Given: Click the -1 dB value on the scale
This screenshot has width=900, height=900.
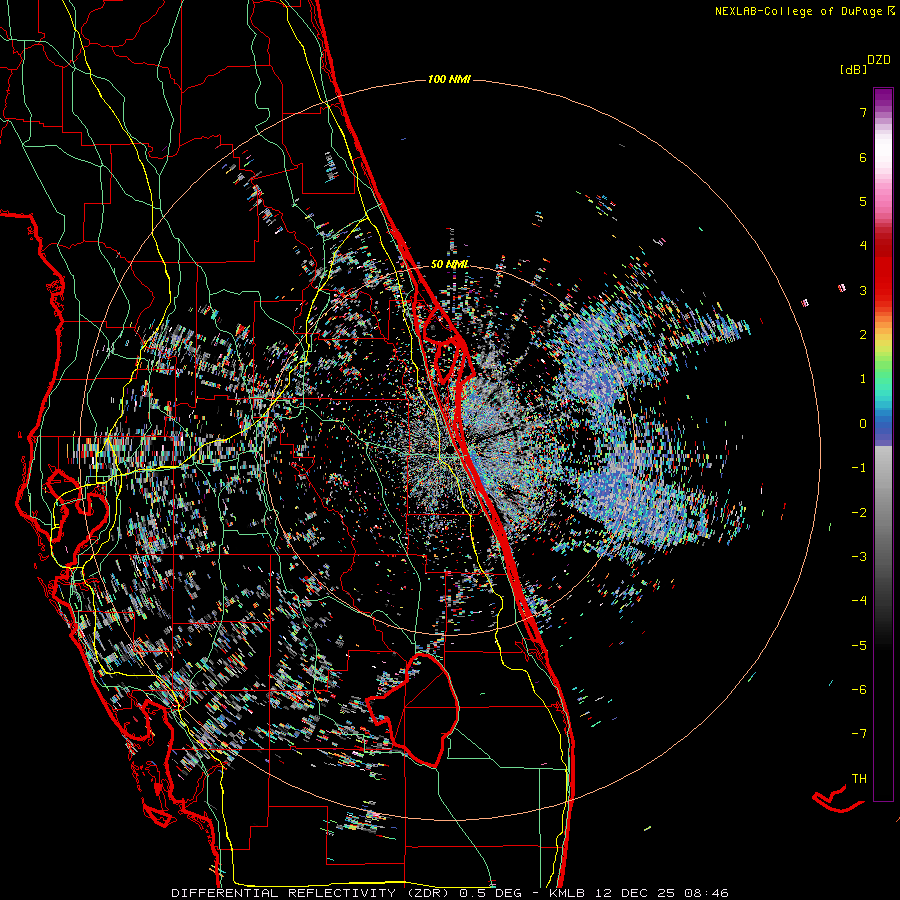Looking at the screenshot, I should pos(859,468).
